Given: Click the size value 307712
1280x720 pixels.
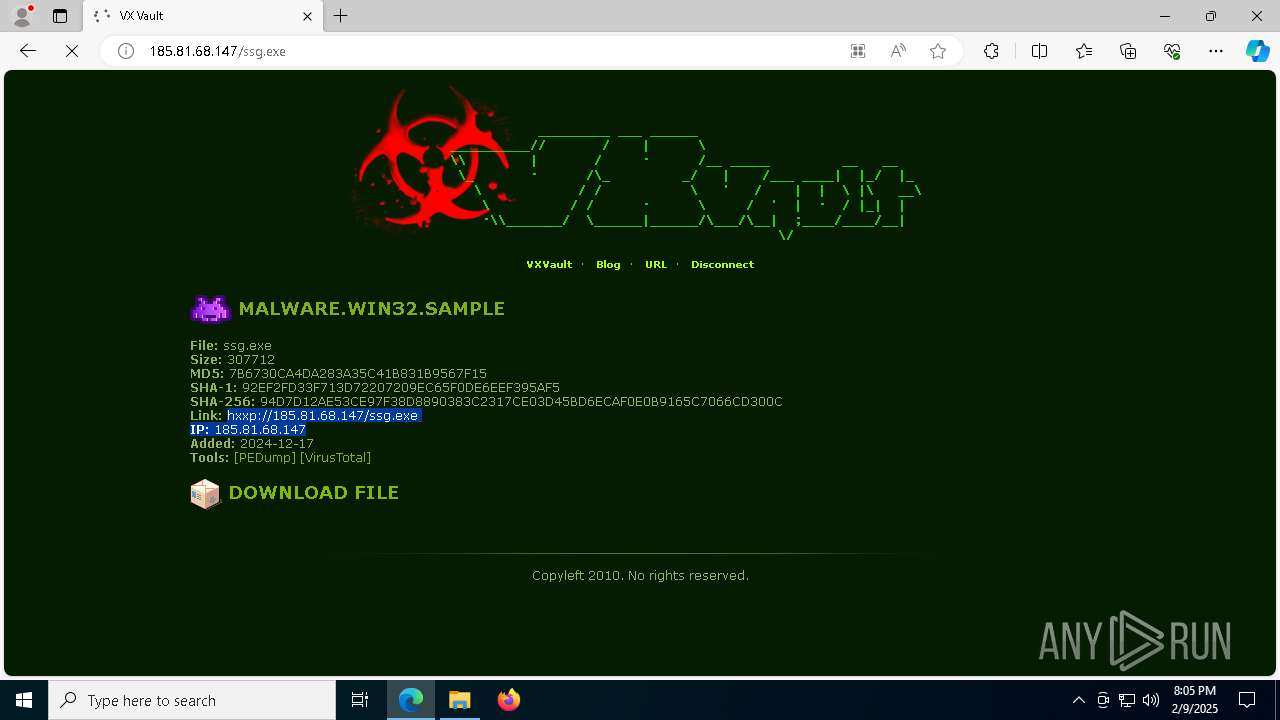Looking at the screenshot, I should tap(250, 359).
